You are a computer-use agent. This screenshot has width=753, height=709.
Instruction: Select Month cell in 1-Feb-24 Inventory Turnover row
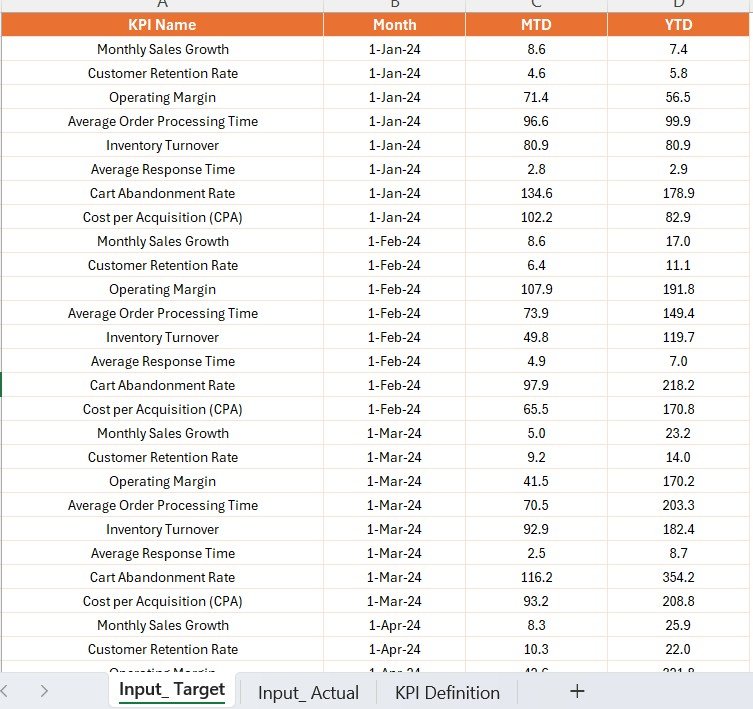pos(394,337)
